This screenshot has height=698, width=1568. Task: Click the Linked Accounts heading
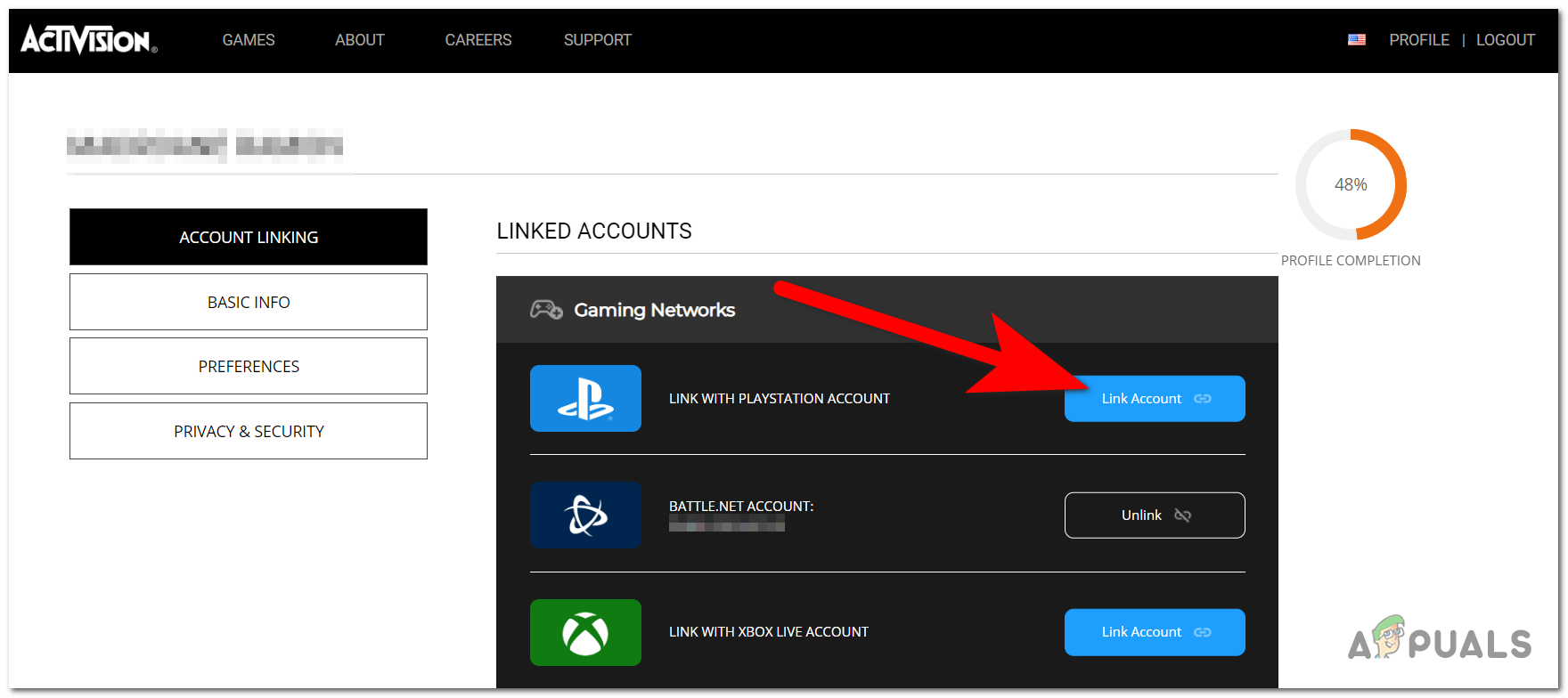click(594, 231)
